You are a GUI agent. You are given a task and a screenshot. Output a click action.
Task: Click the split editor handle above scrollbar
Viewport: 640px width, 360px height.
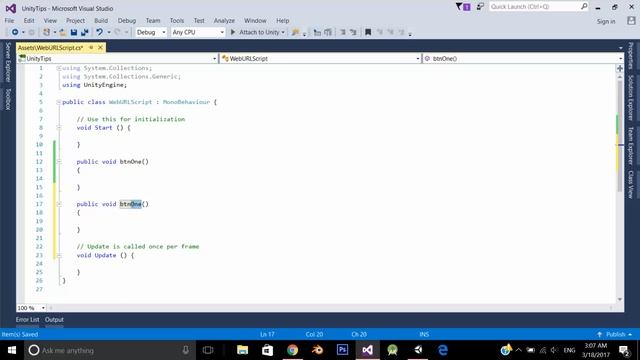pyautogui.click(x=620, y=69)
